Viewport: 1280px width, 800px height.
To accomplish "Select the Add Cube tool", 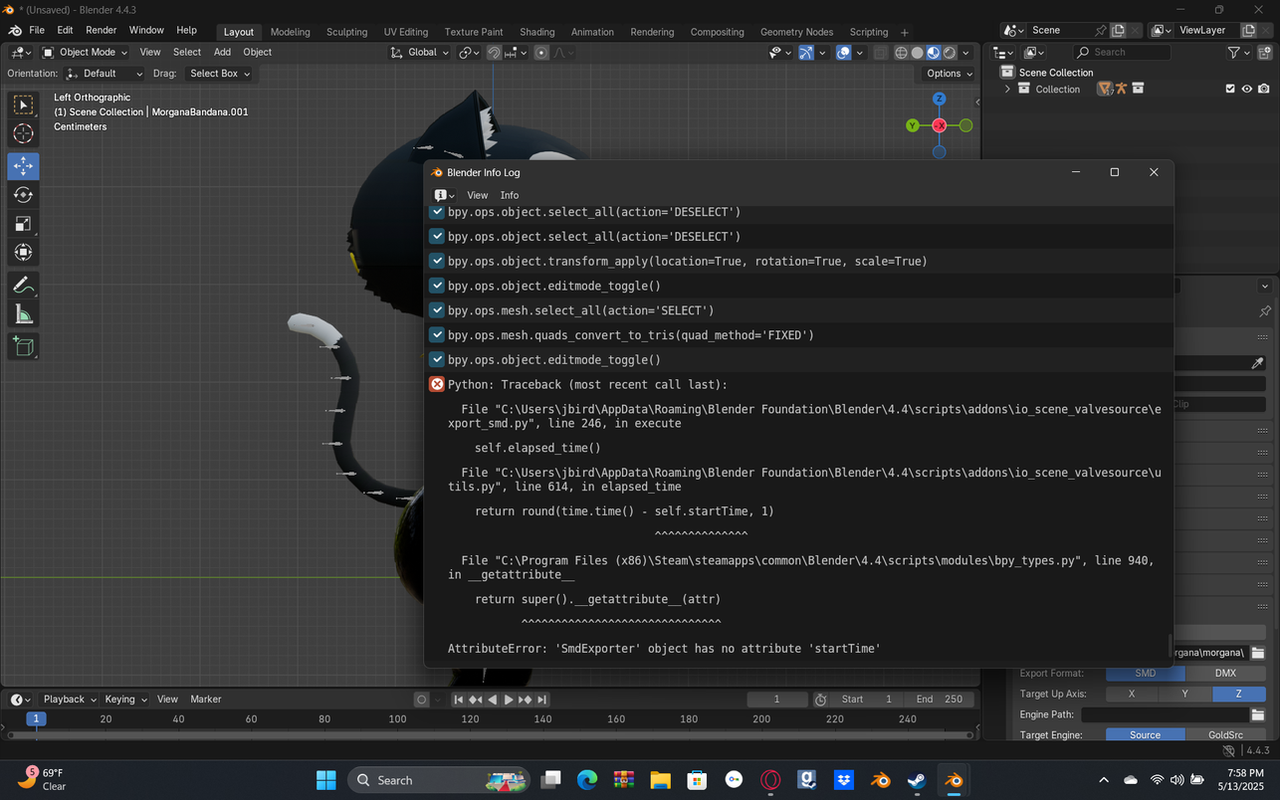I will coord(23,347).
